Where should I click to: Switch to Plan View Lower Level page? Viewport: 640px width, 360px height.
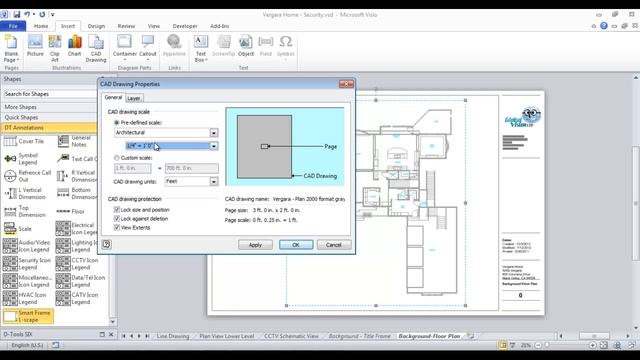[227, 336]
